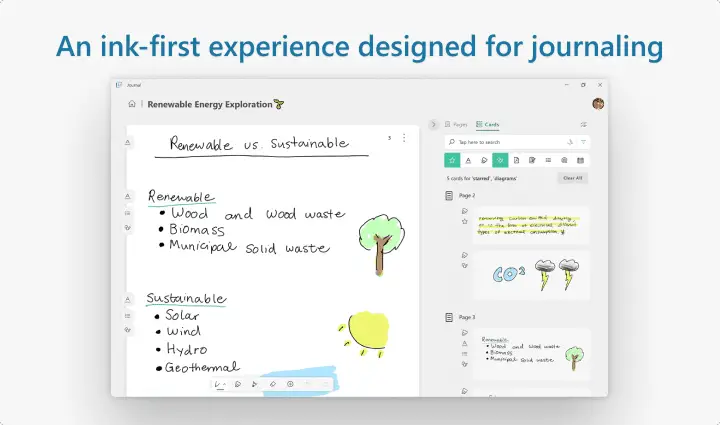Toggle the Ink tag card filter
Screen dimensions: 720x425
pyautogui.click(x=484, y=160)
